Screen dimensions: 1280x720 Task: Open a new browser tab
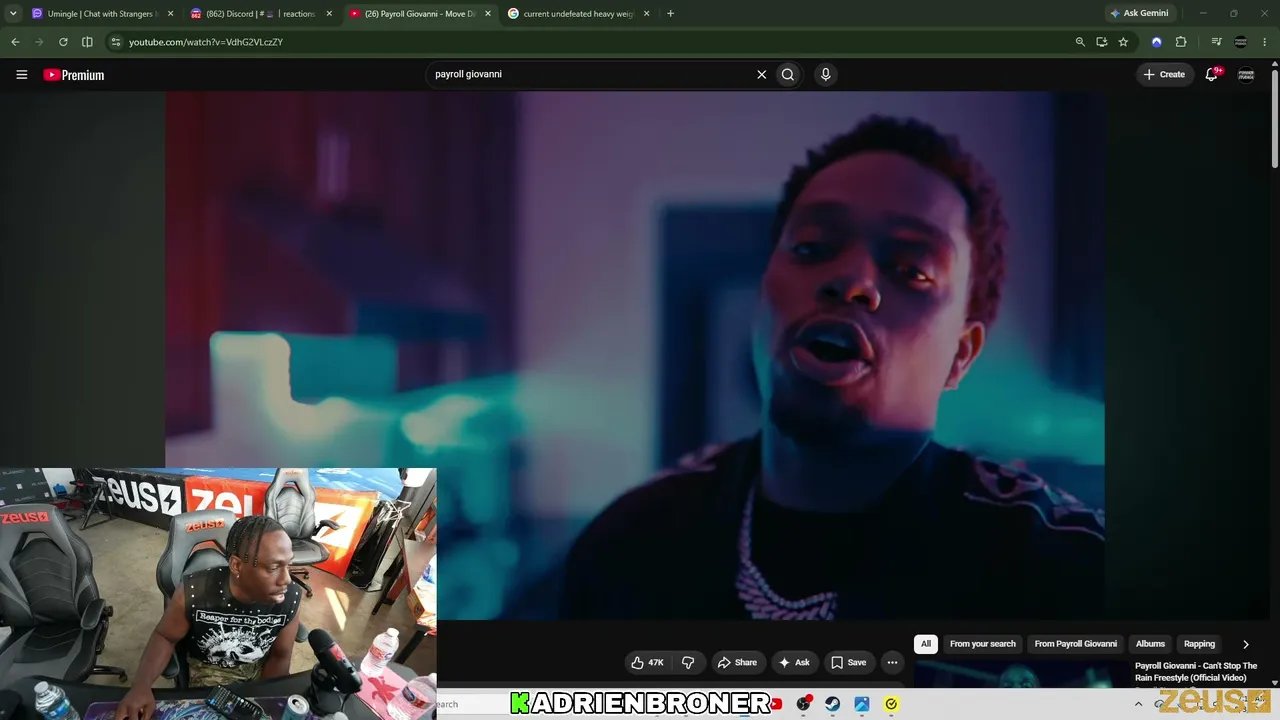coord(670,14)
